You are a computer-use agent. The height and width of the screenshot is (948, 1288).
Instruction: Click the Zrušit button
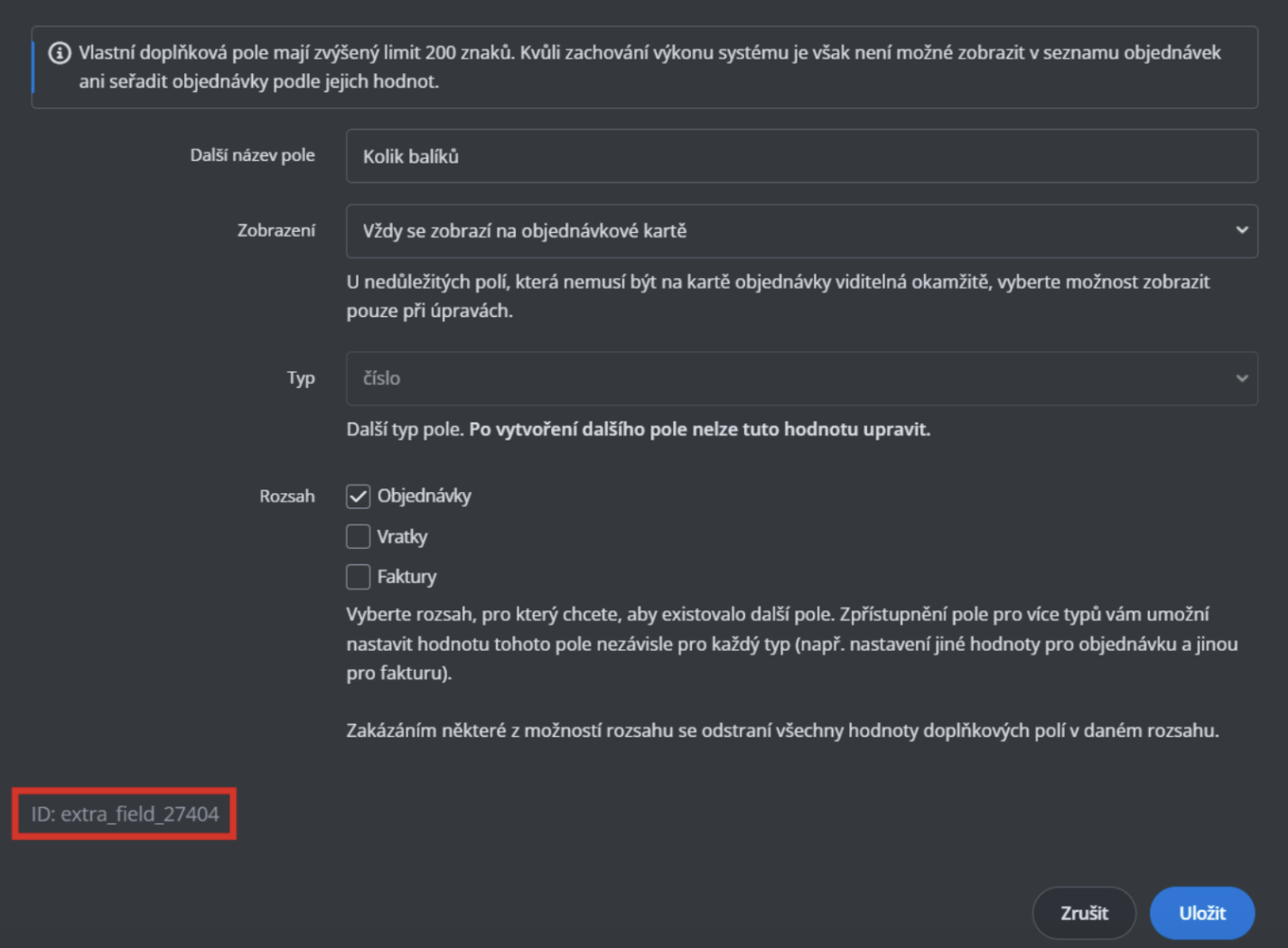(1084, 913)
